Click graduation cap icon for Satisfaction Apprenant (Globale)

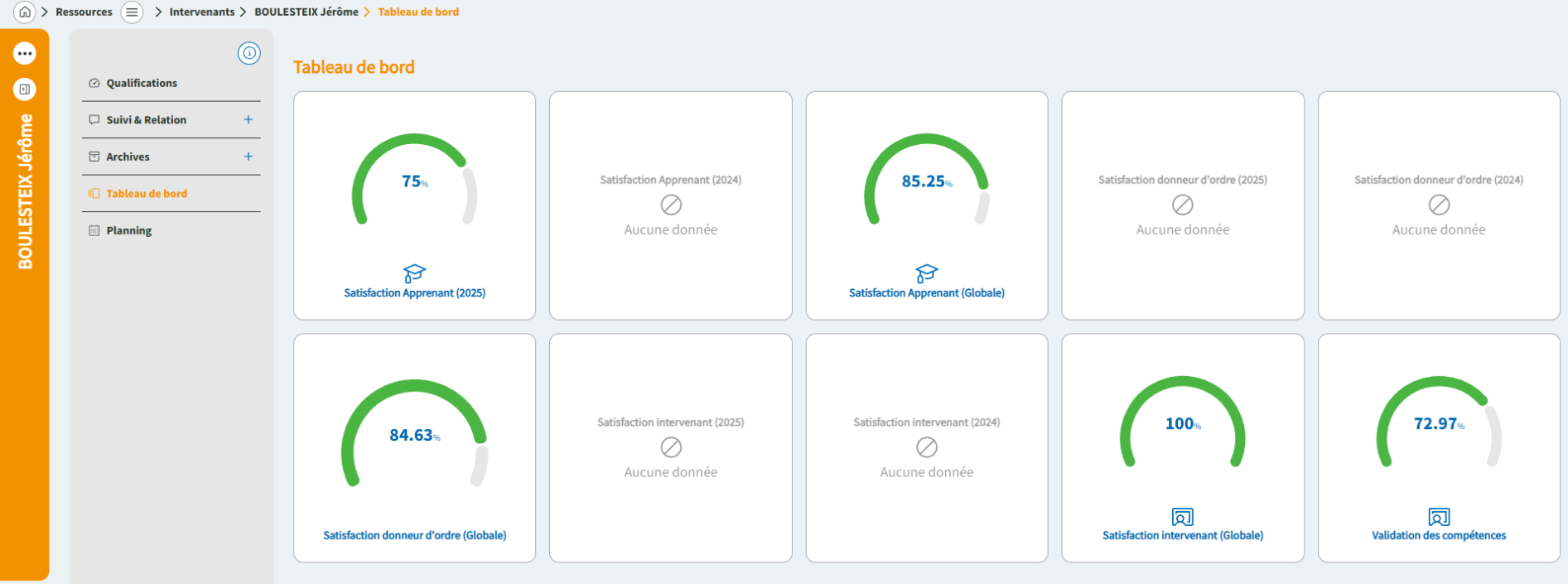[926, 273]
